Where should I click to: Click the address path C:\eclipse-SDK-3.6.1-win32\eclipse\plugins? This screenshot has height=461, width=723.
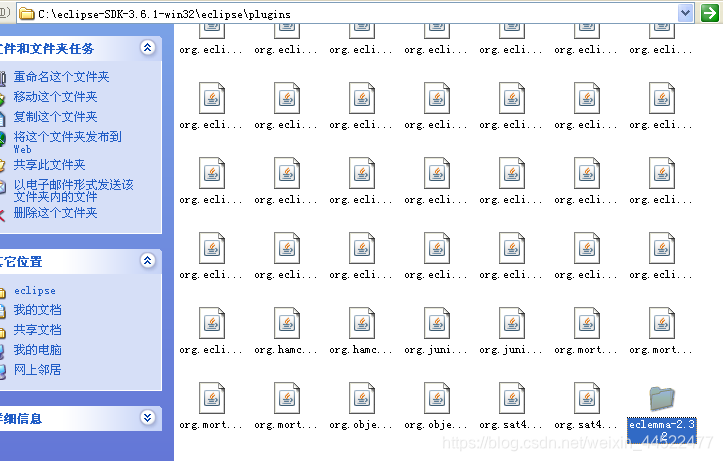click(164, 14)
